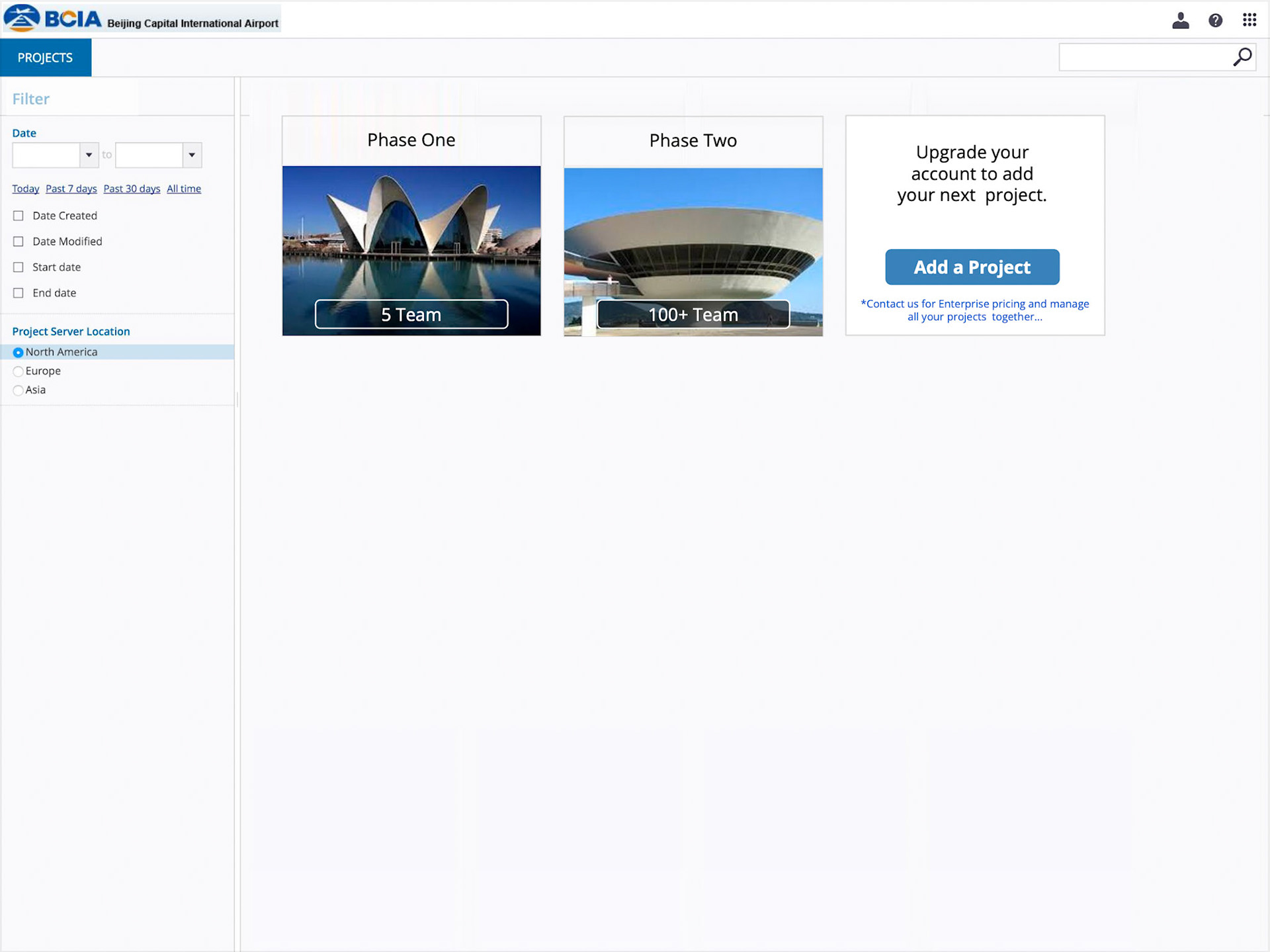This screenshot has height=952, width=1270.
Task: Open the user profile icon
Action: pyautogui.click(x=1180, y=21)
